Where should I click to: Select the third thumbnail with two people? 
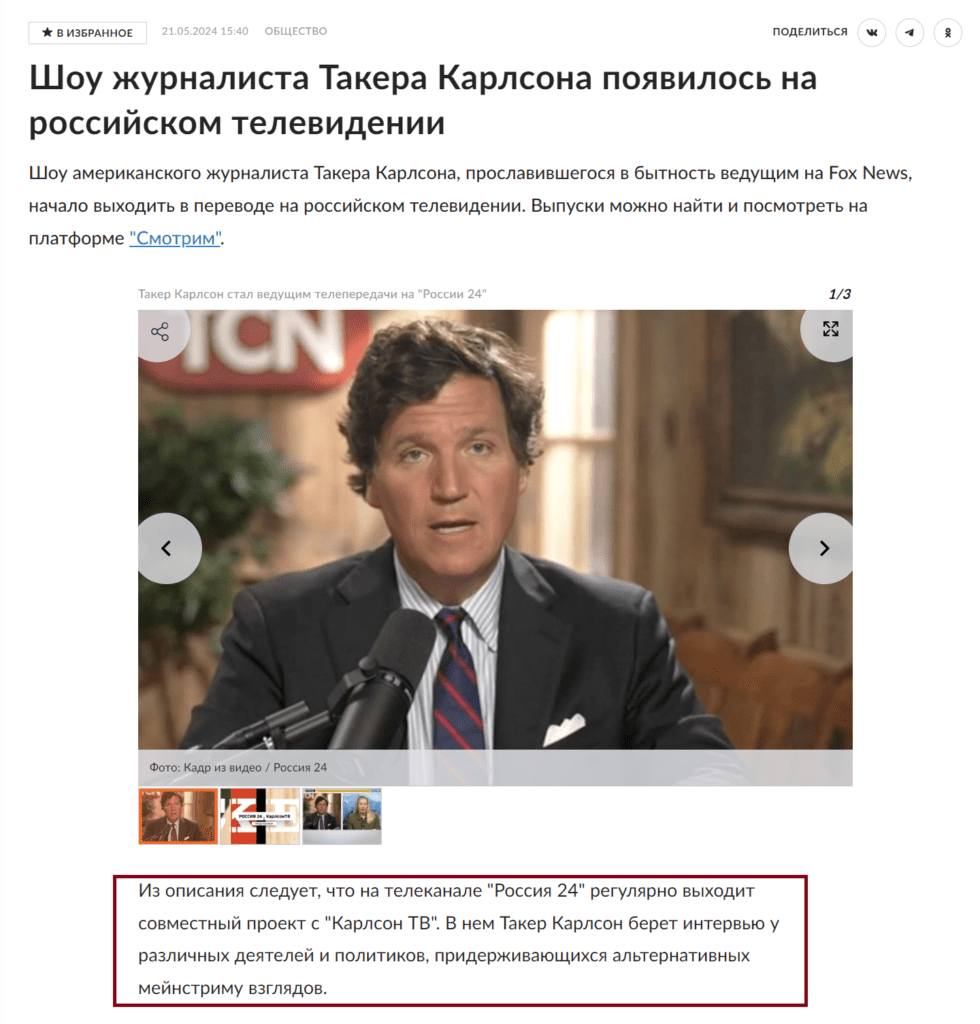coord(342,816)
